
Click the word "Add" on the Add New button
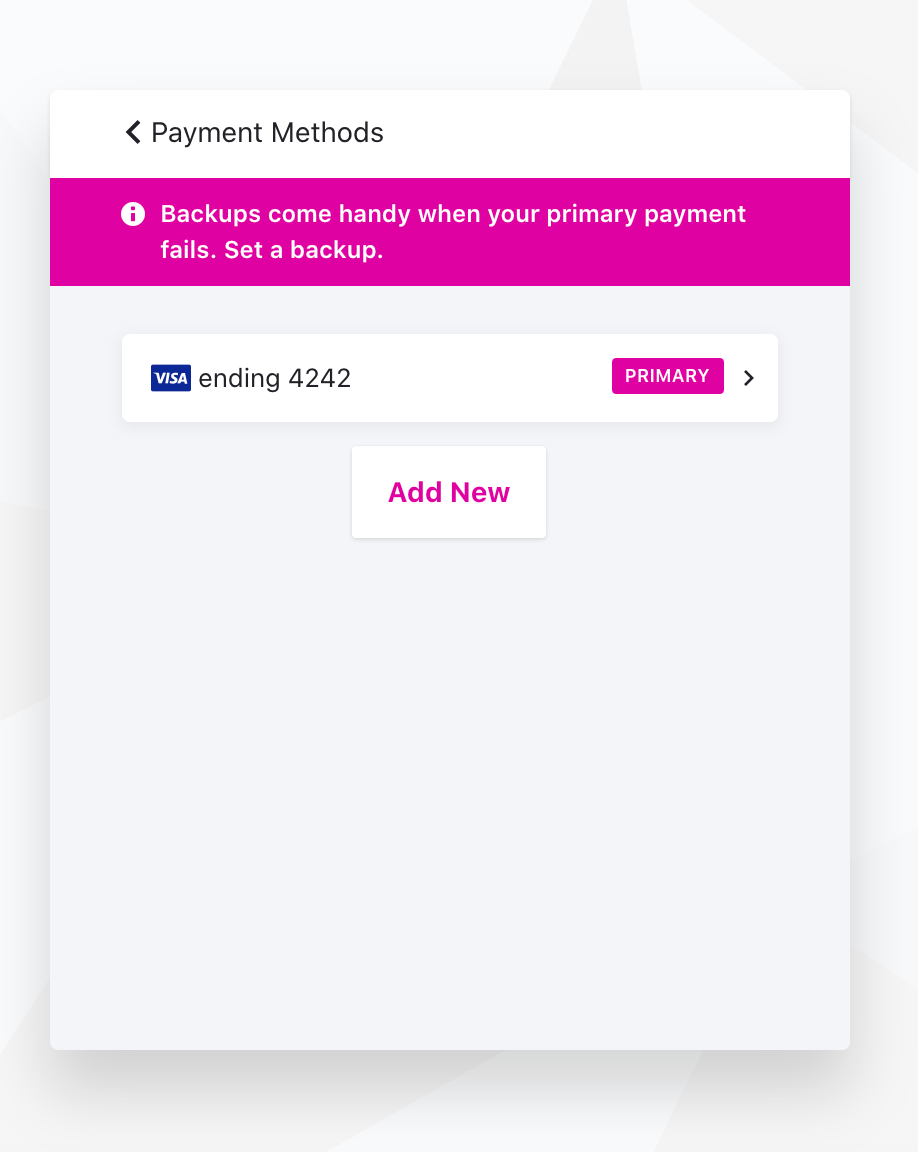coord(415,492)
